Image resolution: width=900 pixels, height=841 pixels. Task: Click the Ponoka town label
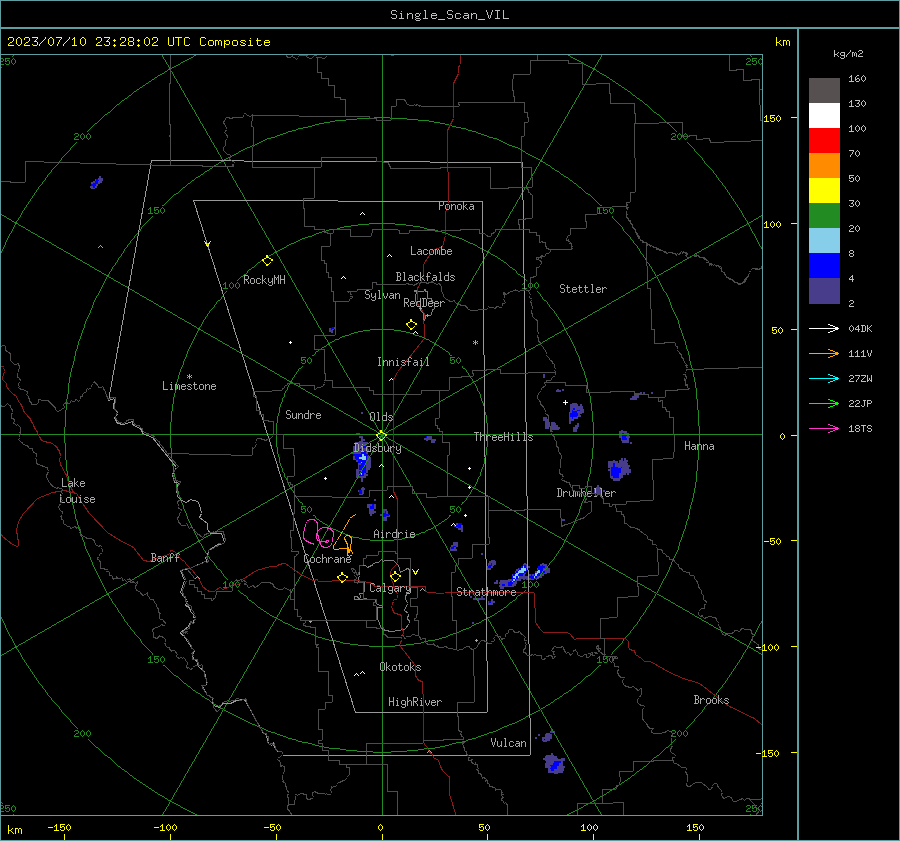pyautogui.click(x=456, y=206)
